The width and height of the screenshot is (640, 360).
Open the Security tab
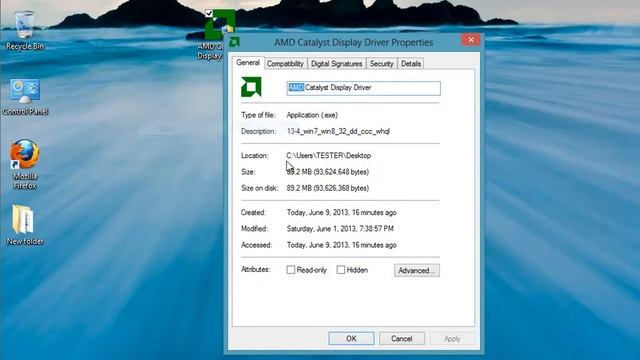tap(382, 64)
